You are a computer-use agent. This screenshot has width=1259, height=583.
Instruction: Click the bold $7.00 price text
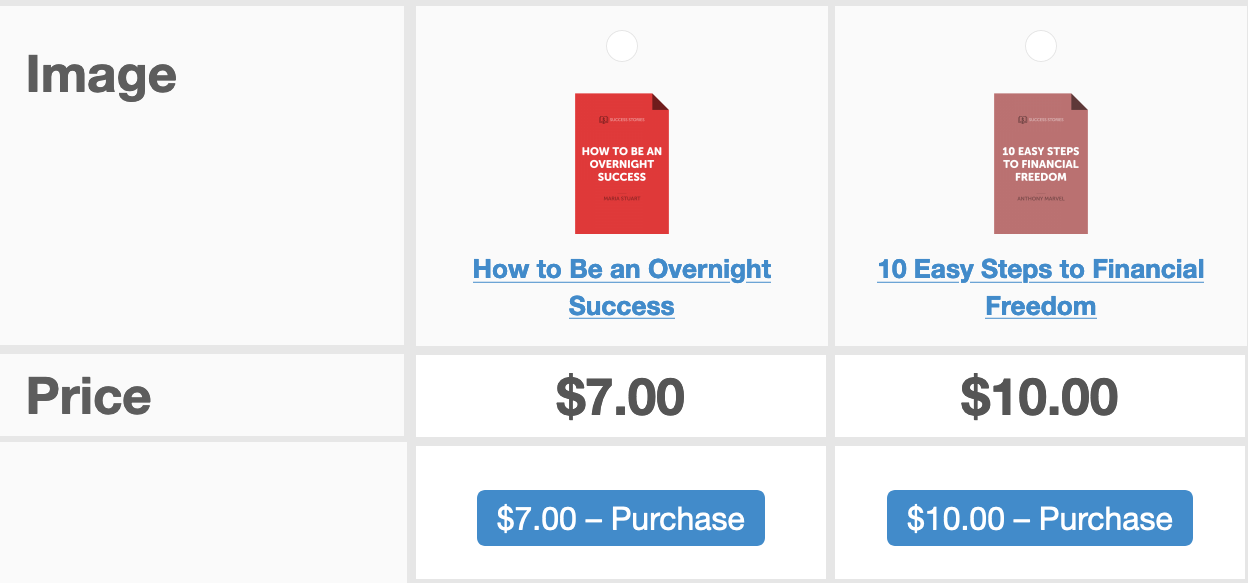[620, 397]
